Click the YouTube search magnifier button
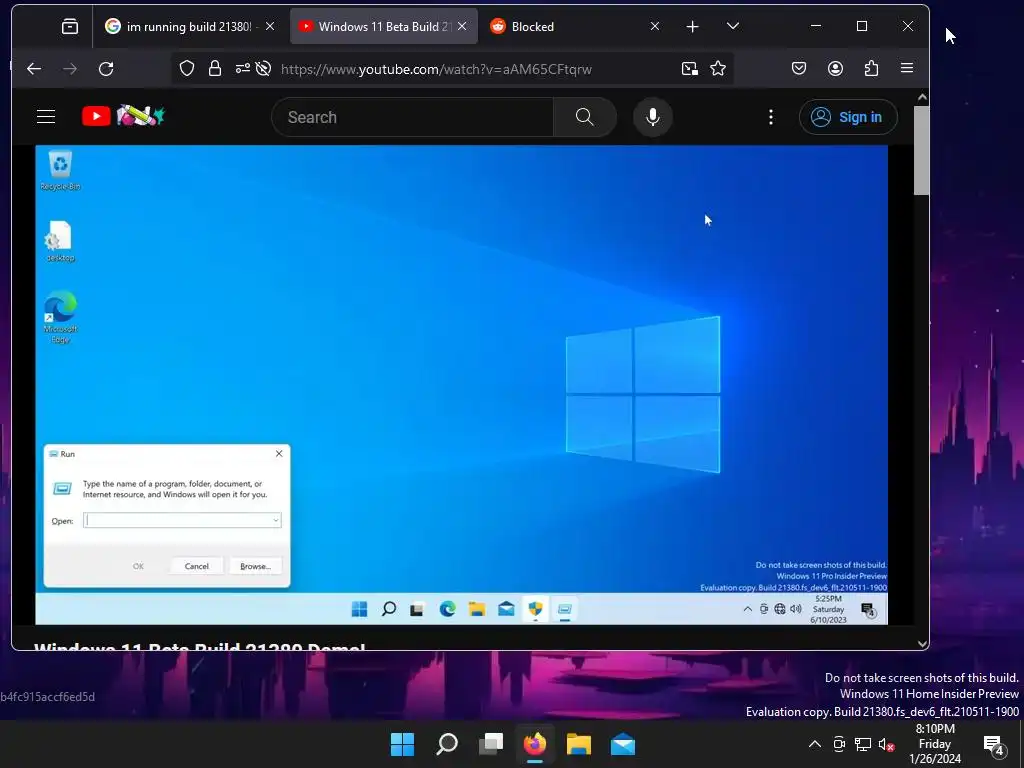This screenshot has width=1024, height=768. tap(584, 117)
